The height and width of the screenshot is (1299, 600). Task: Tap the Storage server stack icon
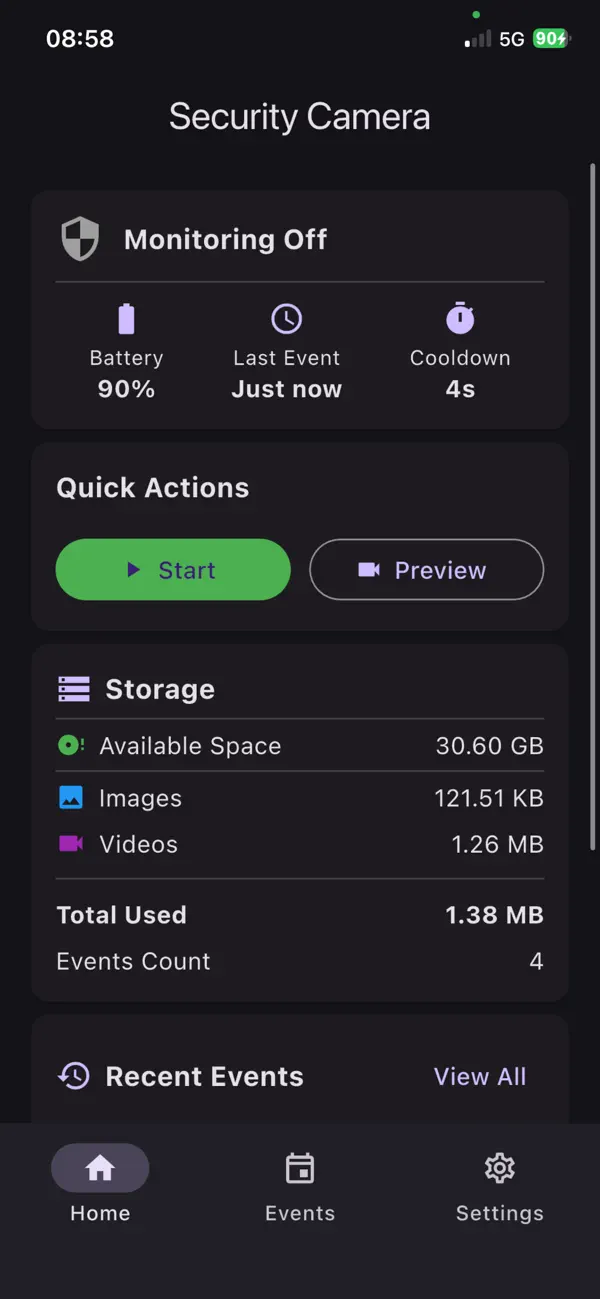[x=74, y=690]
